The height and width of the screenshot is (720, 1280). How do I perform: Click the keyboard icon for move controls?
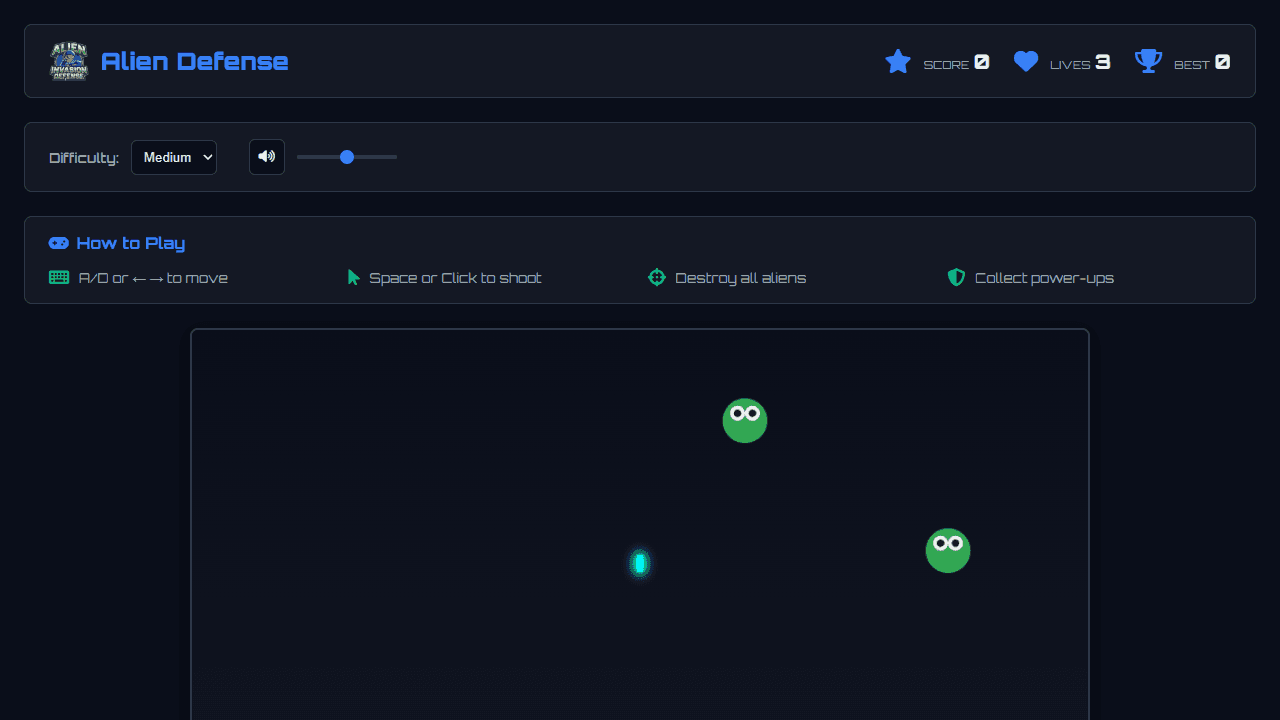[59, 277]
